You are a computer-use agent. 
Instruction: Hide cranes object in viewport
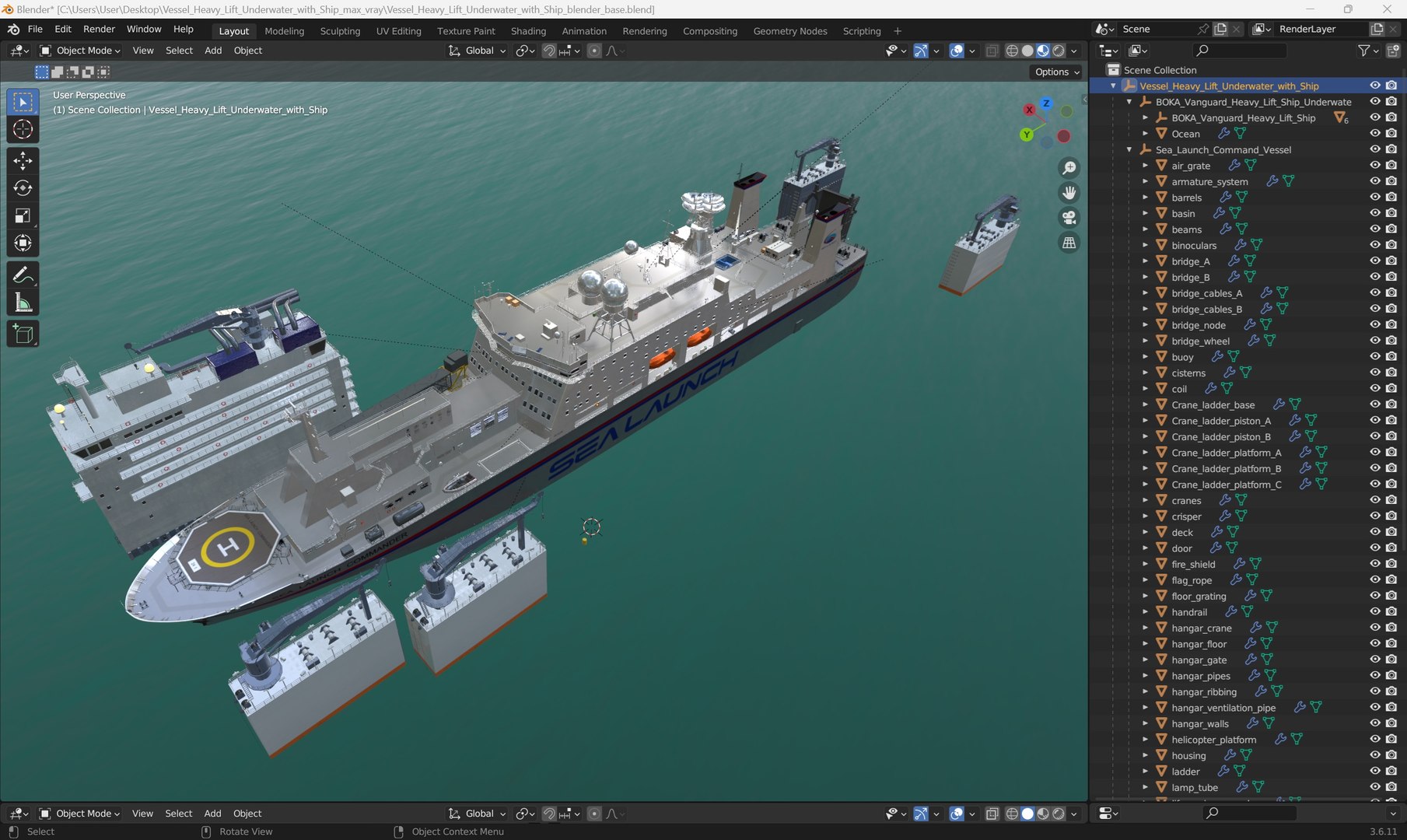pos(1375,500)
